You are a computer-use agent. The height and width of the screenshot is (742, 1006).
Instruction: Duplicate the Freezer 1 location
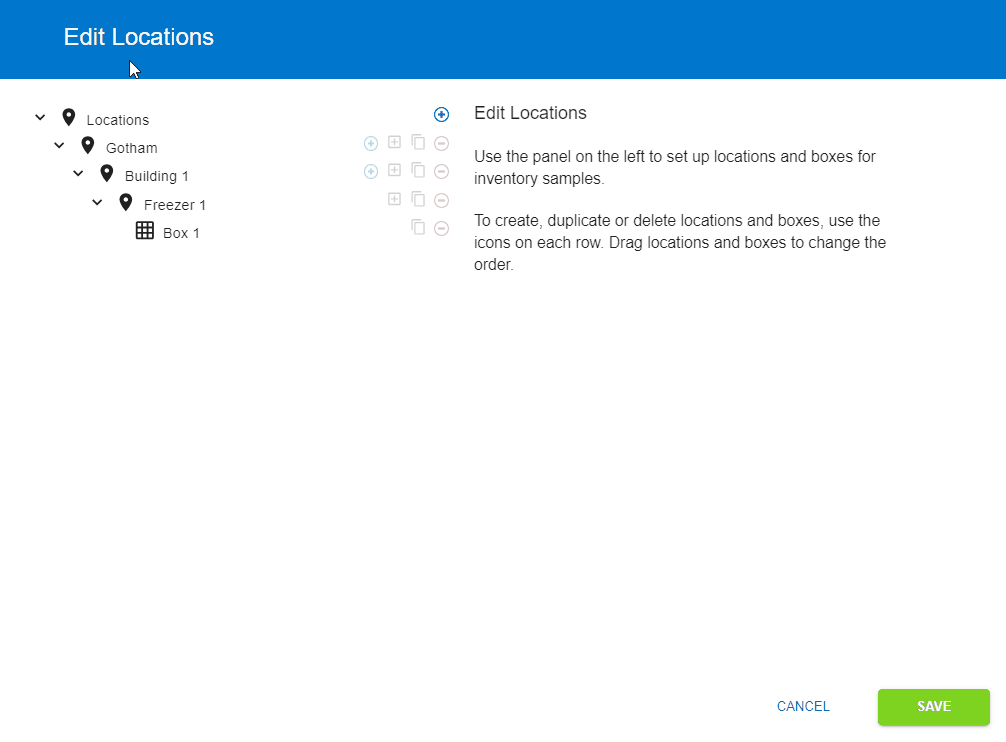point(418,199)
